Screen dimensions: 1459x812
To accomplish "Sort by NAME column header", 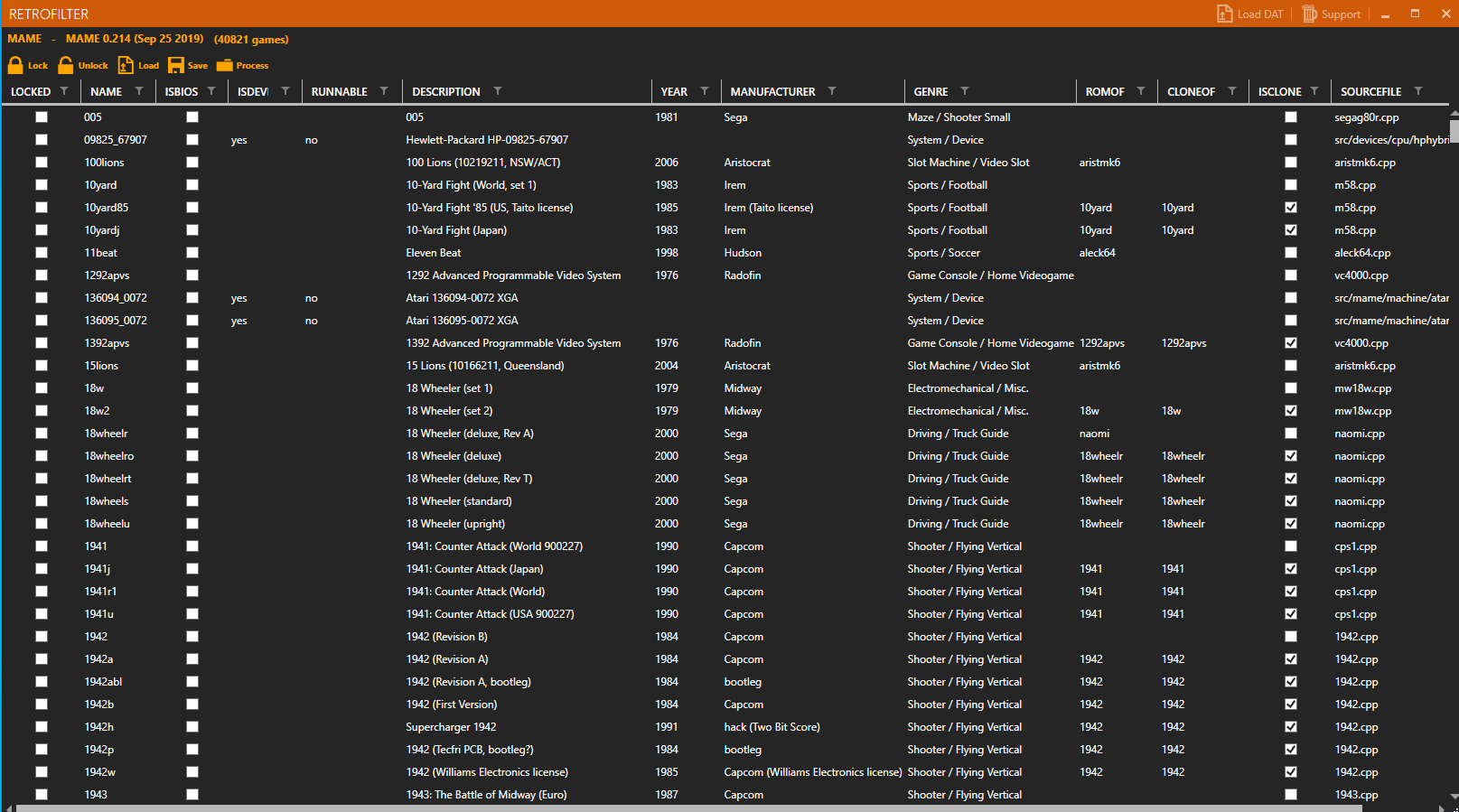I will tap(106, 92).
